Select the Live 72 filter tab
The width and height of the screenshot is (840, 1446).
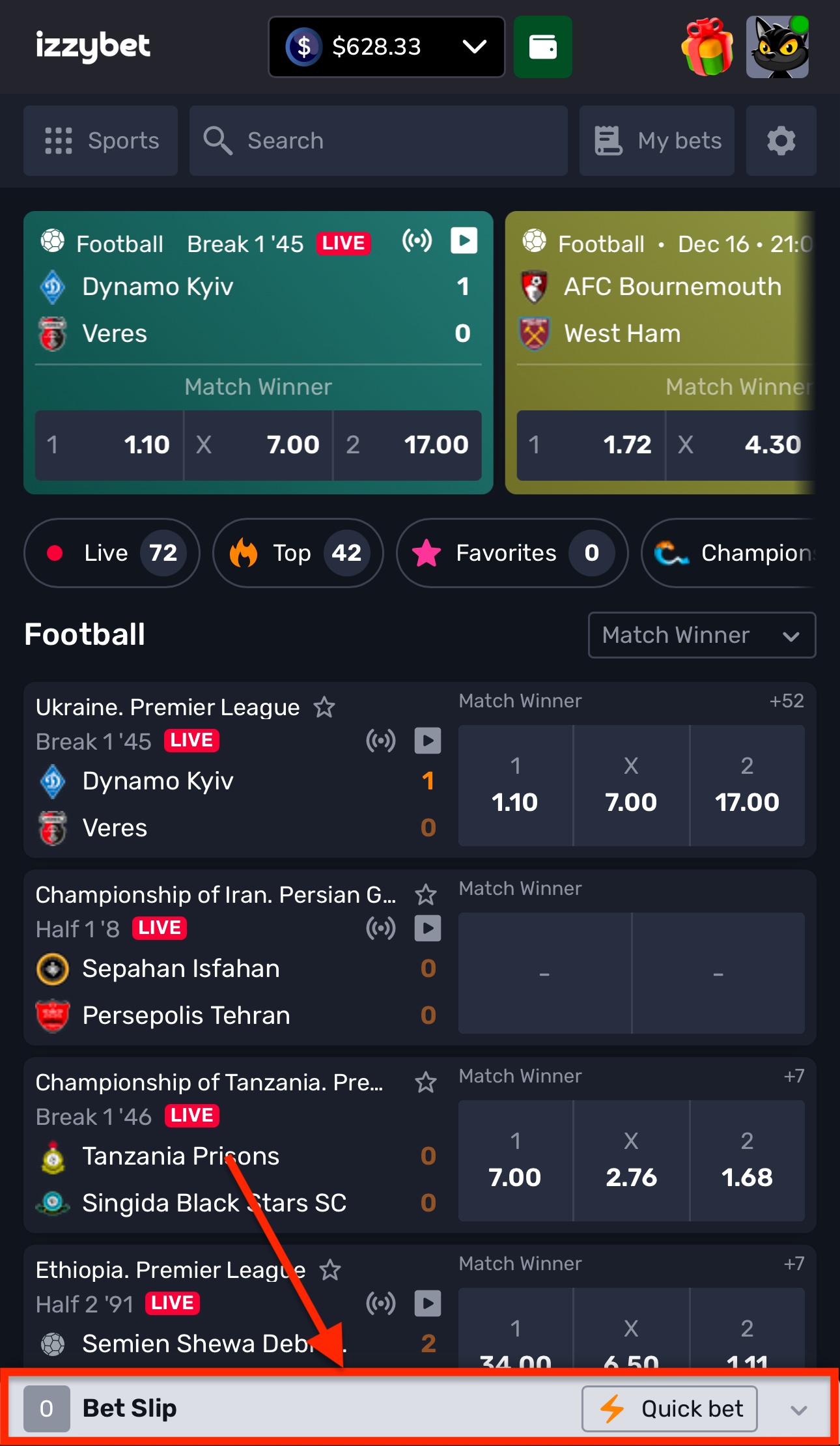[112, 553]
